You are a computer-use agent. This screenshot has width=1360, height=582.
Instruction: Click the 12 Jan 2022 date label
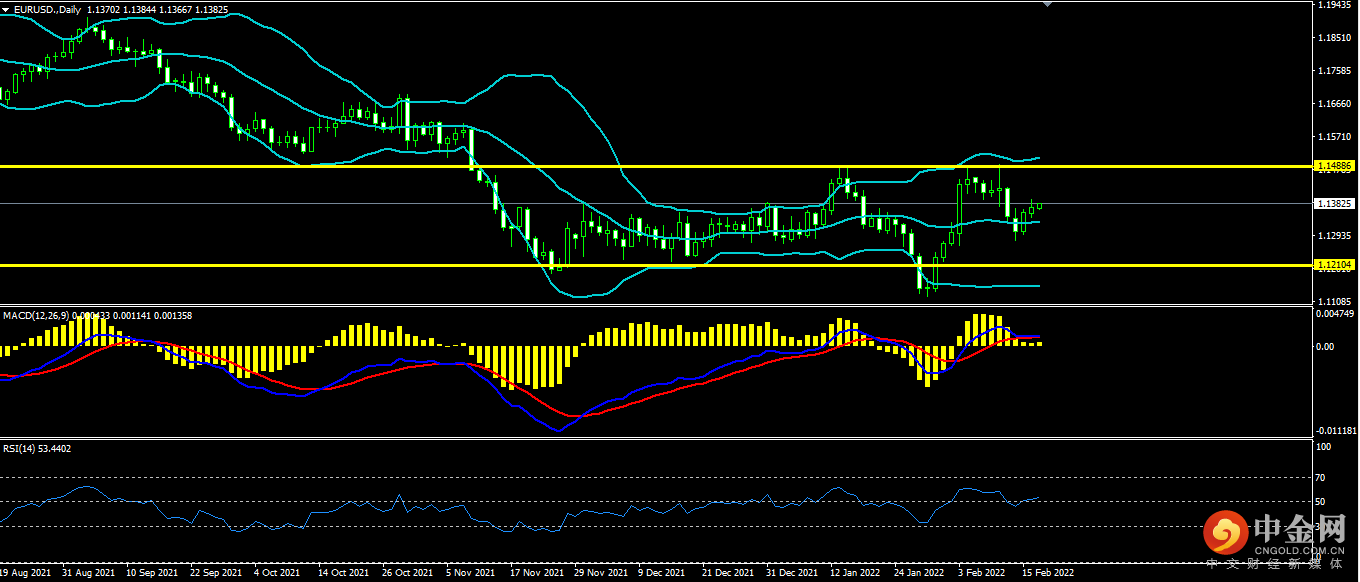tap(854, 574)
